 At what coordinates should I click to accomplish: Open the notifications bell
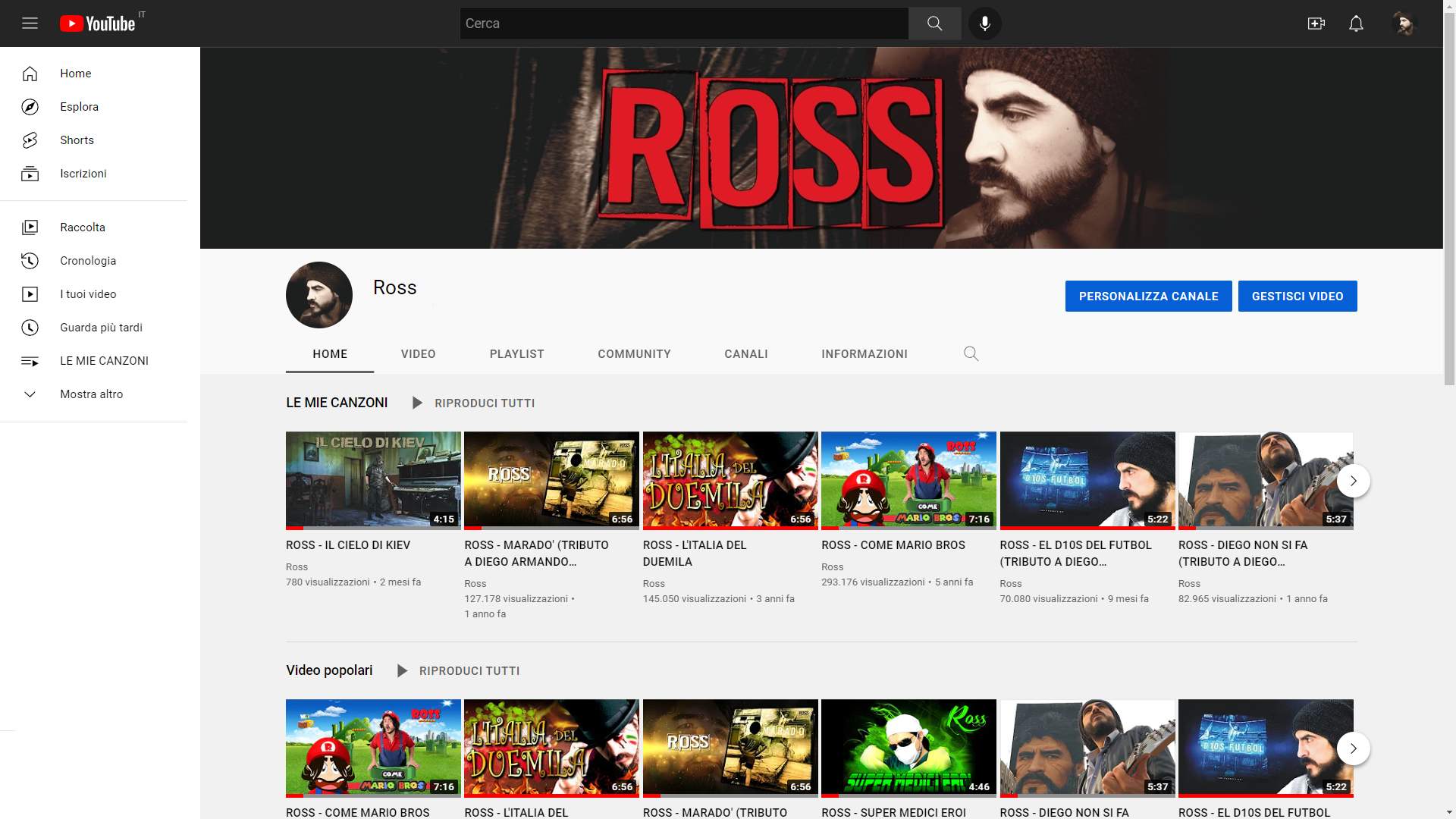pos(1356,24)
